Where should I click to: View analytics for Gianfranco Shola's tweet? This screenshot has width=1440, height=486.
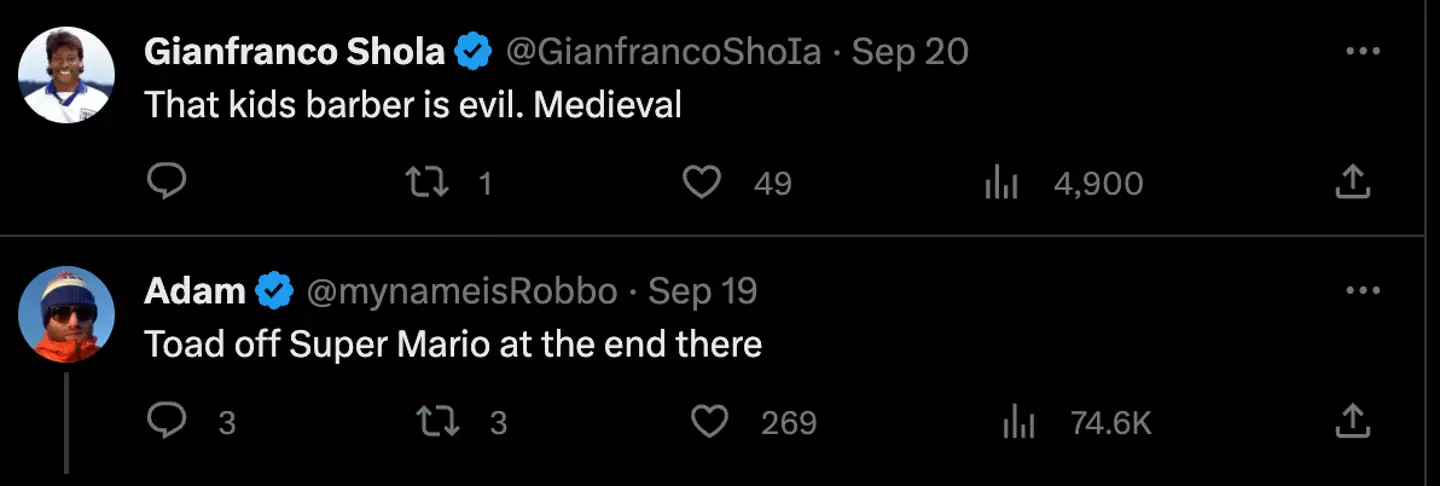(1001, 183)
